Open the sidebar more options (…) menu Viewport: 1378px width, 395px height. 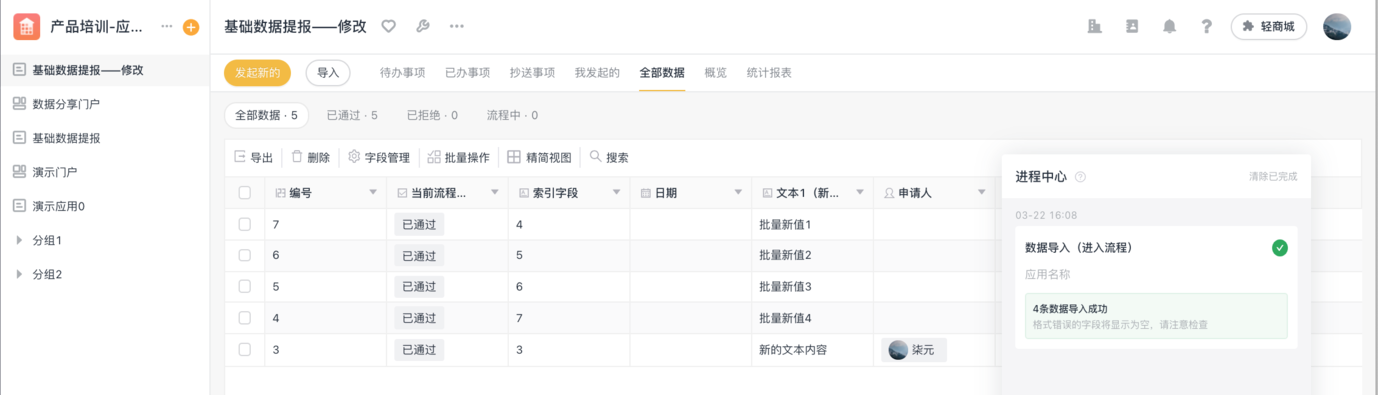[167, 27]
